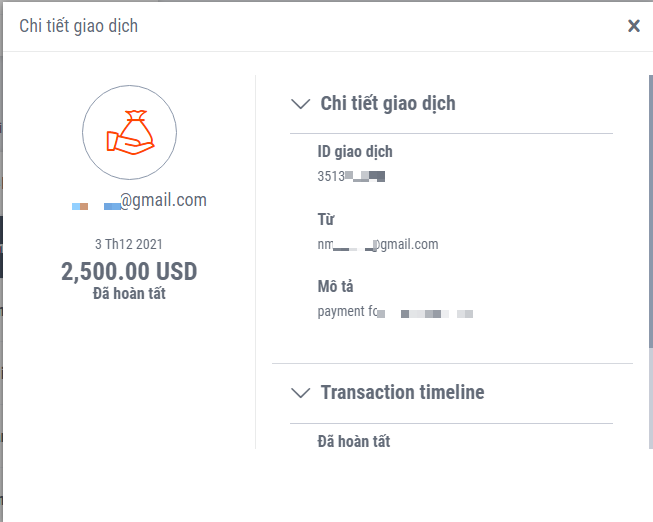
Task: Click the dialog title Chi tiết giao dịch
Action: coord(79,26)
